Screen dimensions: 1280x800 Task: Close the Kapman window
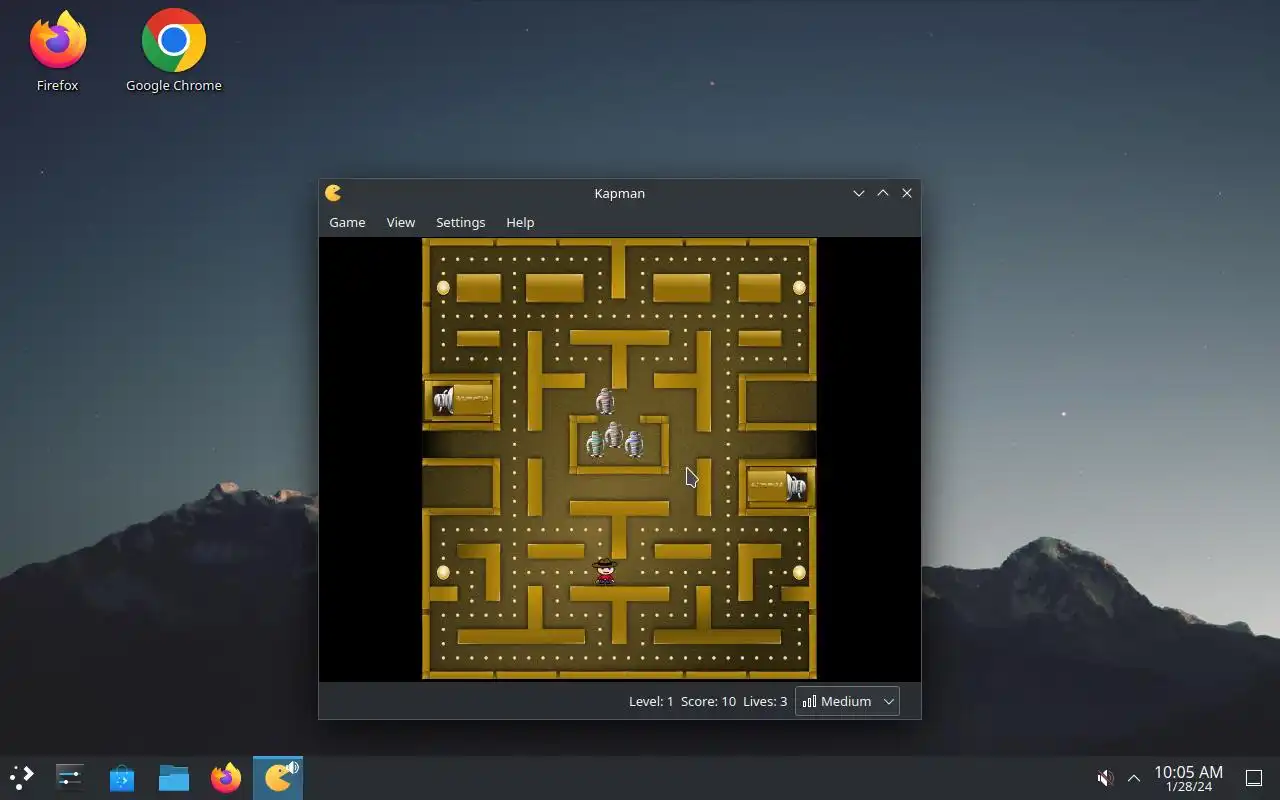(907, 193)
